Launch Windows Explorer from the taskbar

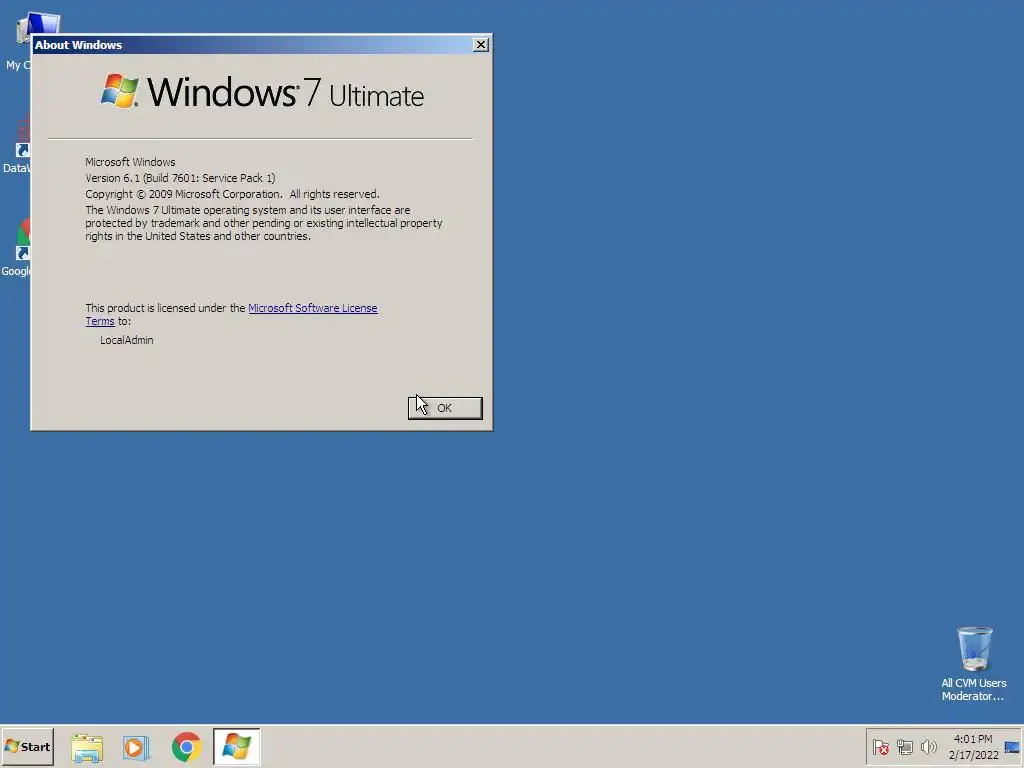point(87,747)
